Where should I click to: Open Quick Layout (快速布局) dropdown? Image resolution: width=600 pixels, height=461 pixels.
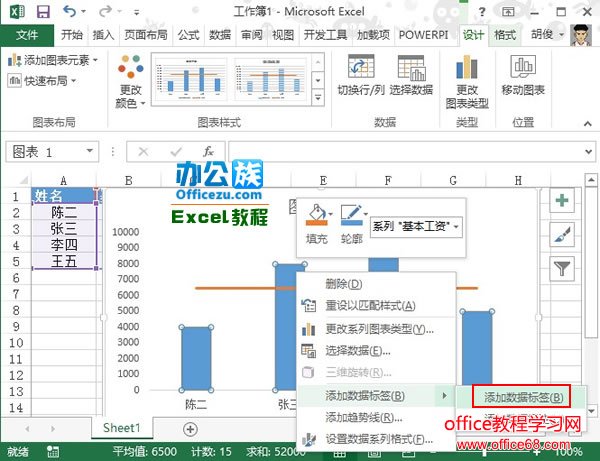point(42,81)
